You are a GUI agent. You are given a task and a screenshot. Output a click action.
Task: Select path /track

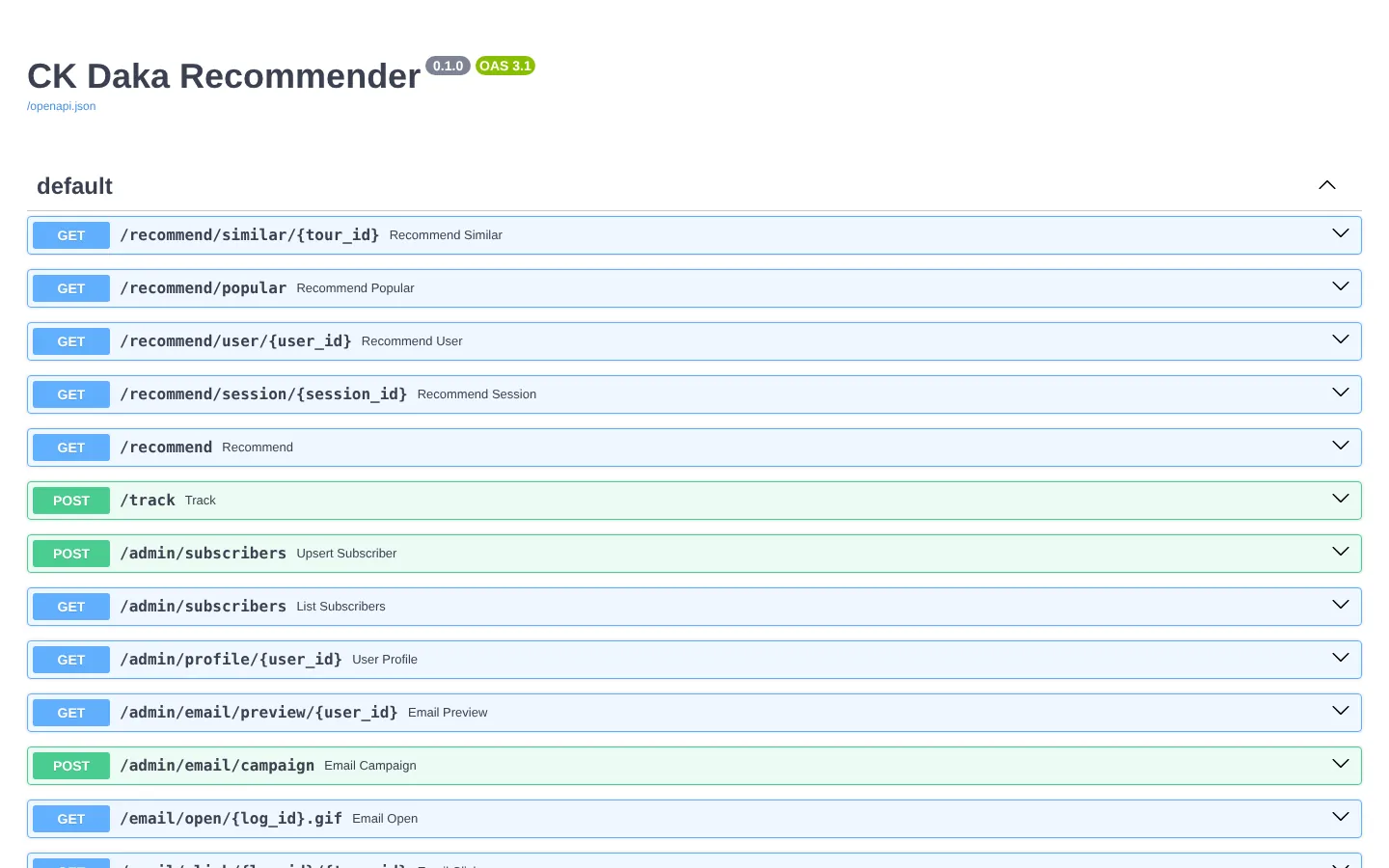pos(148,501)
